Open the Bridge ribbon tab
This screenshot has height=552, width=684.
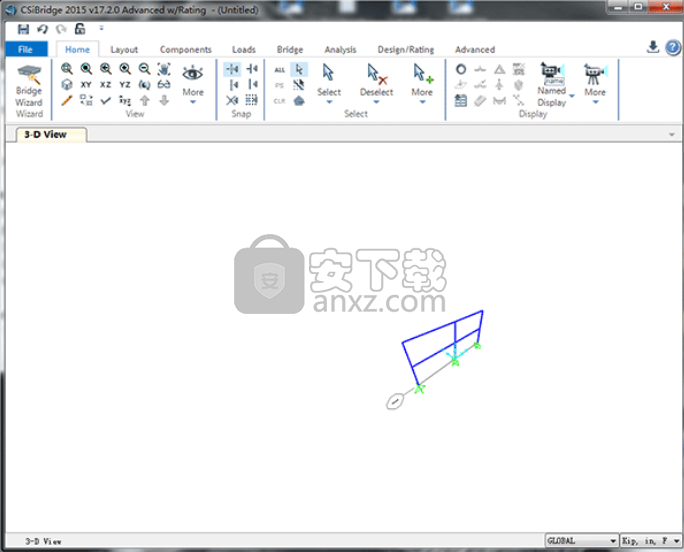click(290, 49)
